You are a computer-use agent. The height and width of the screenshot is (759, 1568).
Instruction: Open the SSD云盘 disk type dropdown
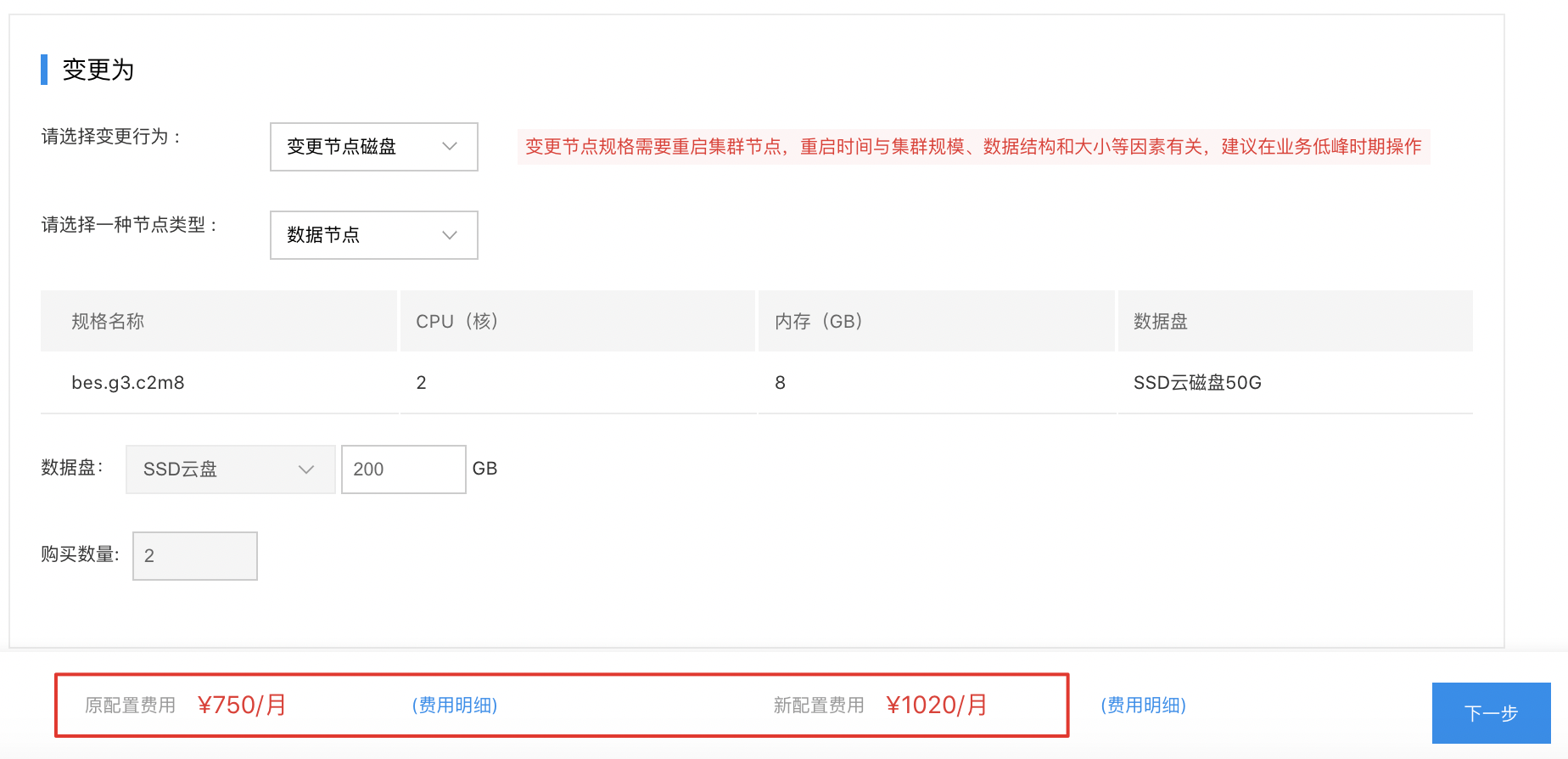[230, 469]
